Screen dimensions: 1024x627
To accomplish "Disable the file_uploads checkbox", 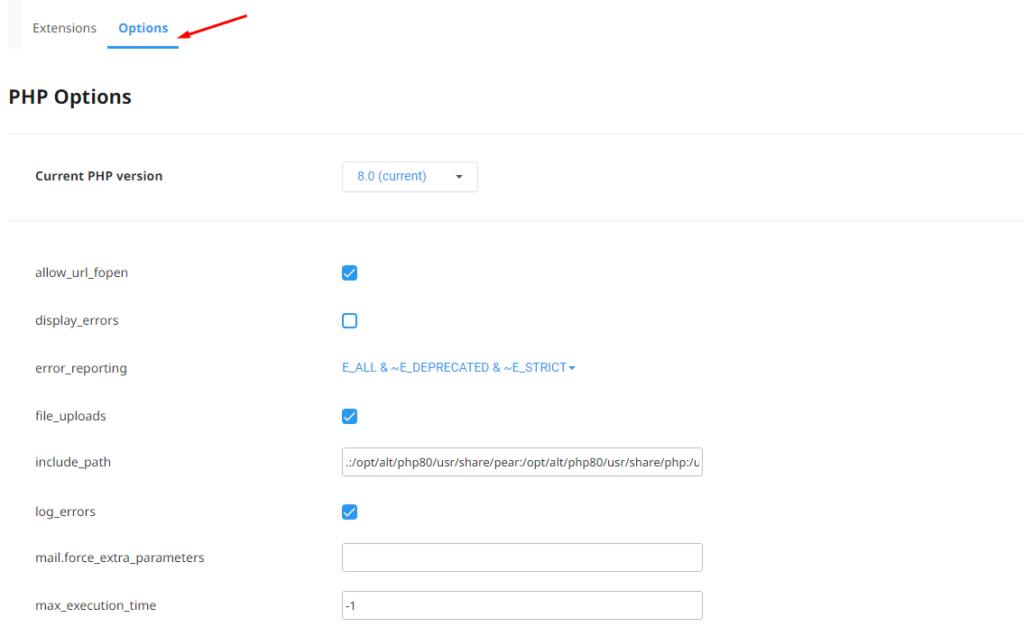I will [350, 416].
